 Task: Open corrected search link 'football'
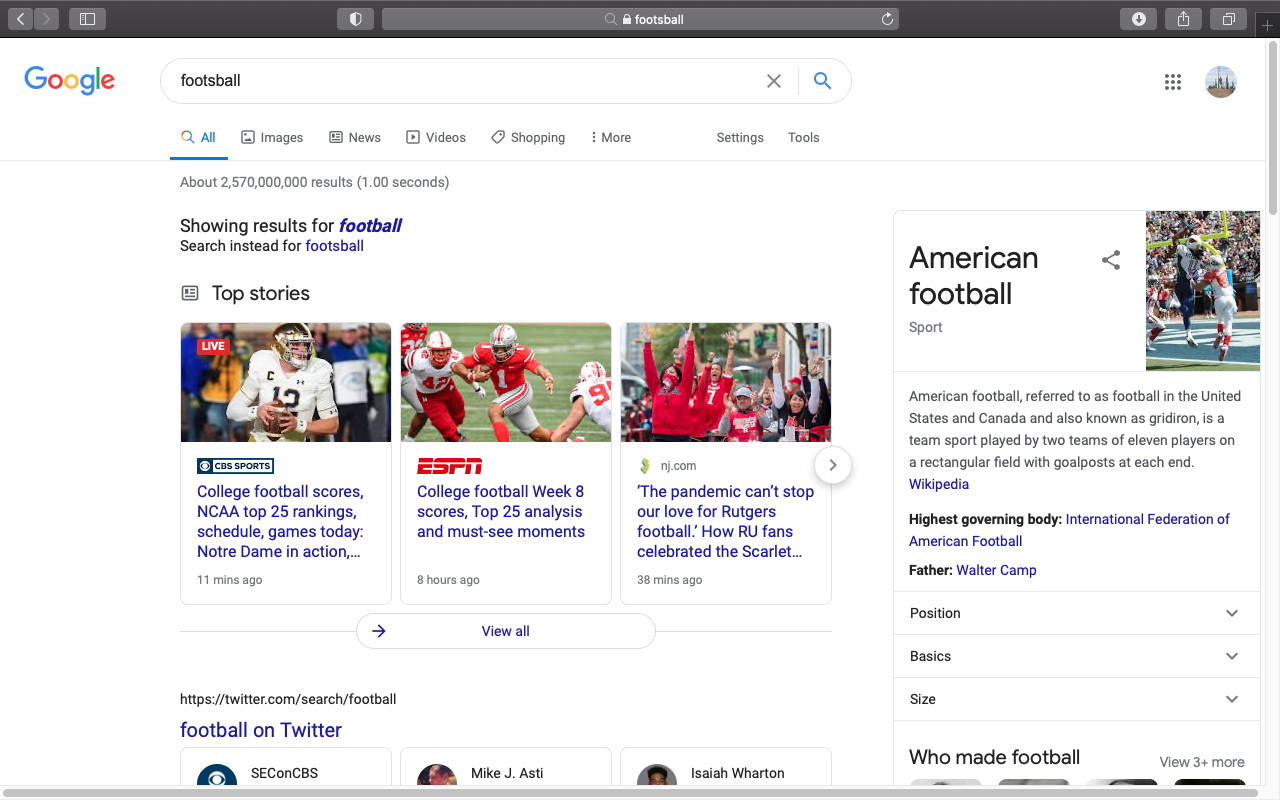(x=370, y=226)
